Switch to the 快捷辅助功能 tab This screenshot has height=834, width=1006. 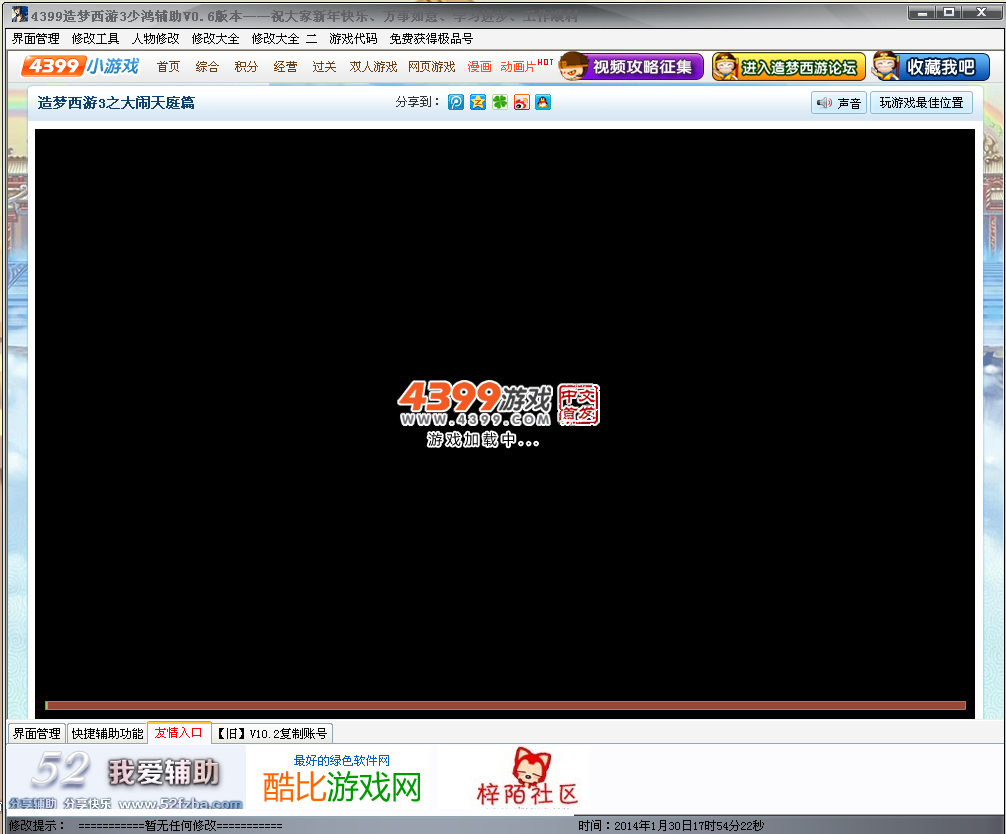click(x=107, y=733)
